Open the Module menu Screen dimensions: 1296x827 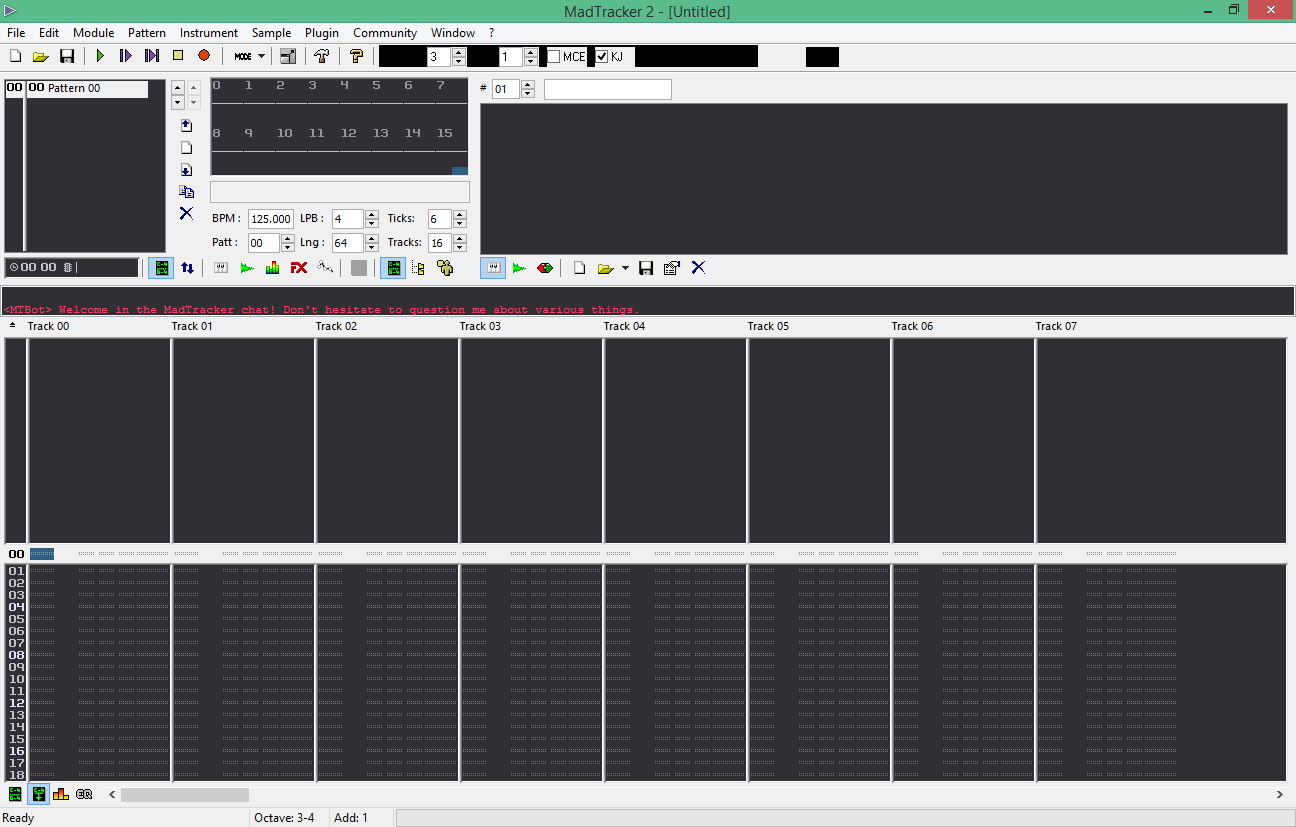94,33
